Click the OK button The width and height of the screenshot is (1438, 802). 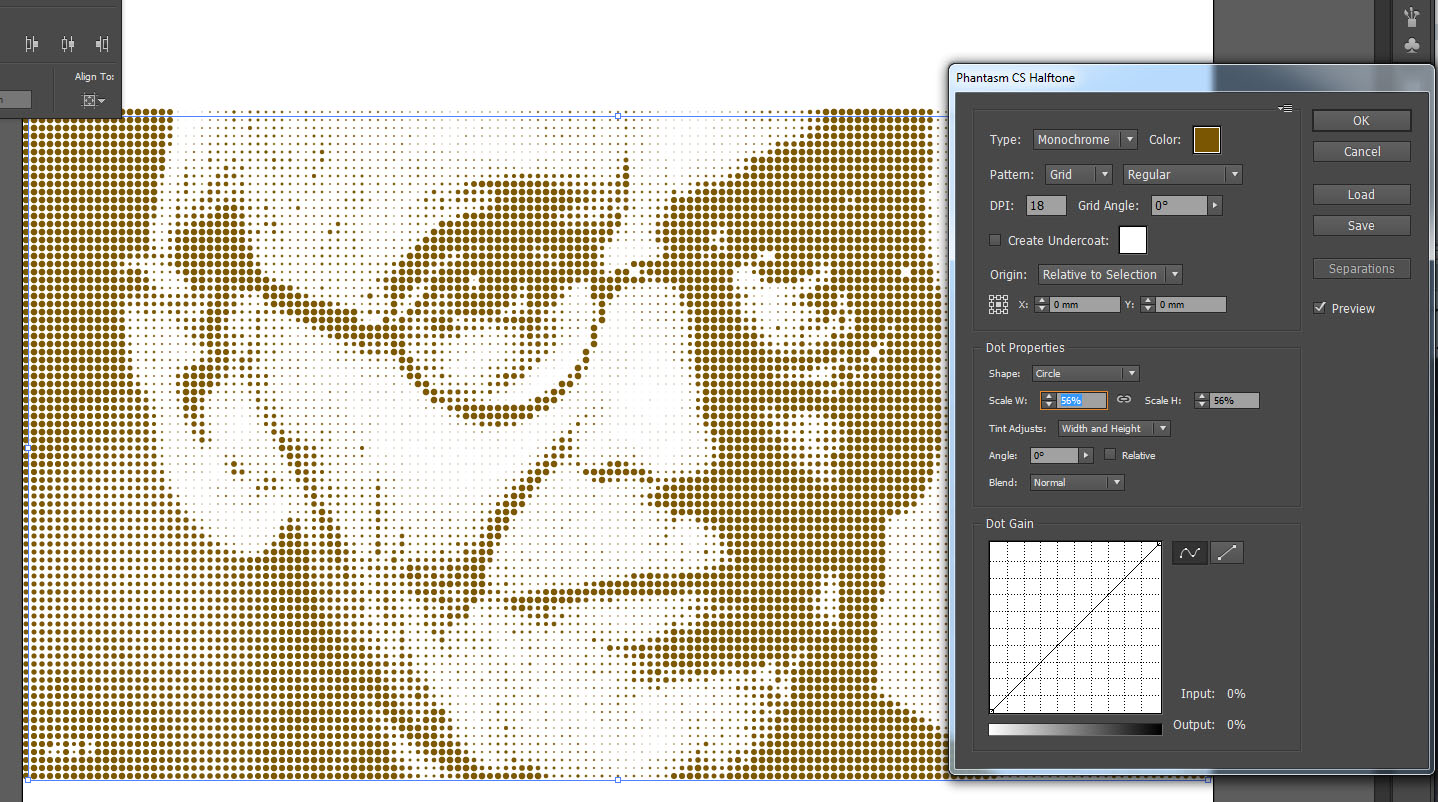1361,120
